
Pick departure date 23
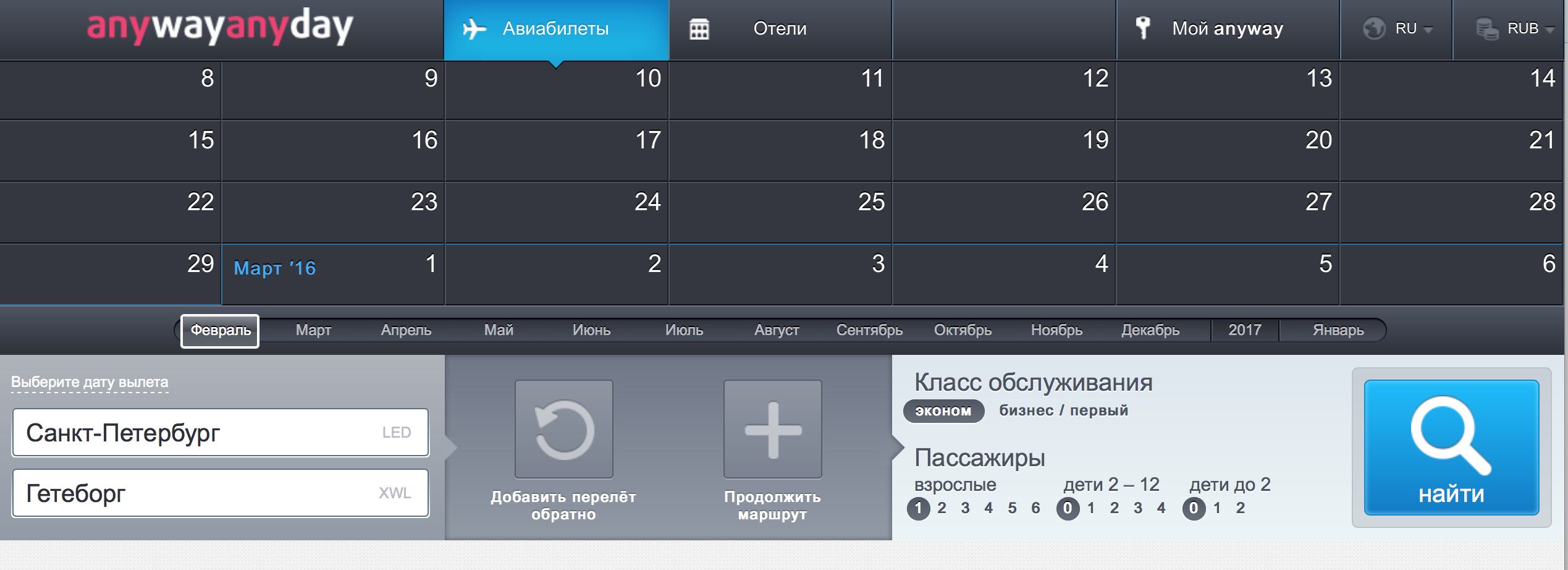point(333,213)
